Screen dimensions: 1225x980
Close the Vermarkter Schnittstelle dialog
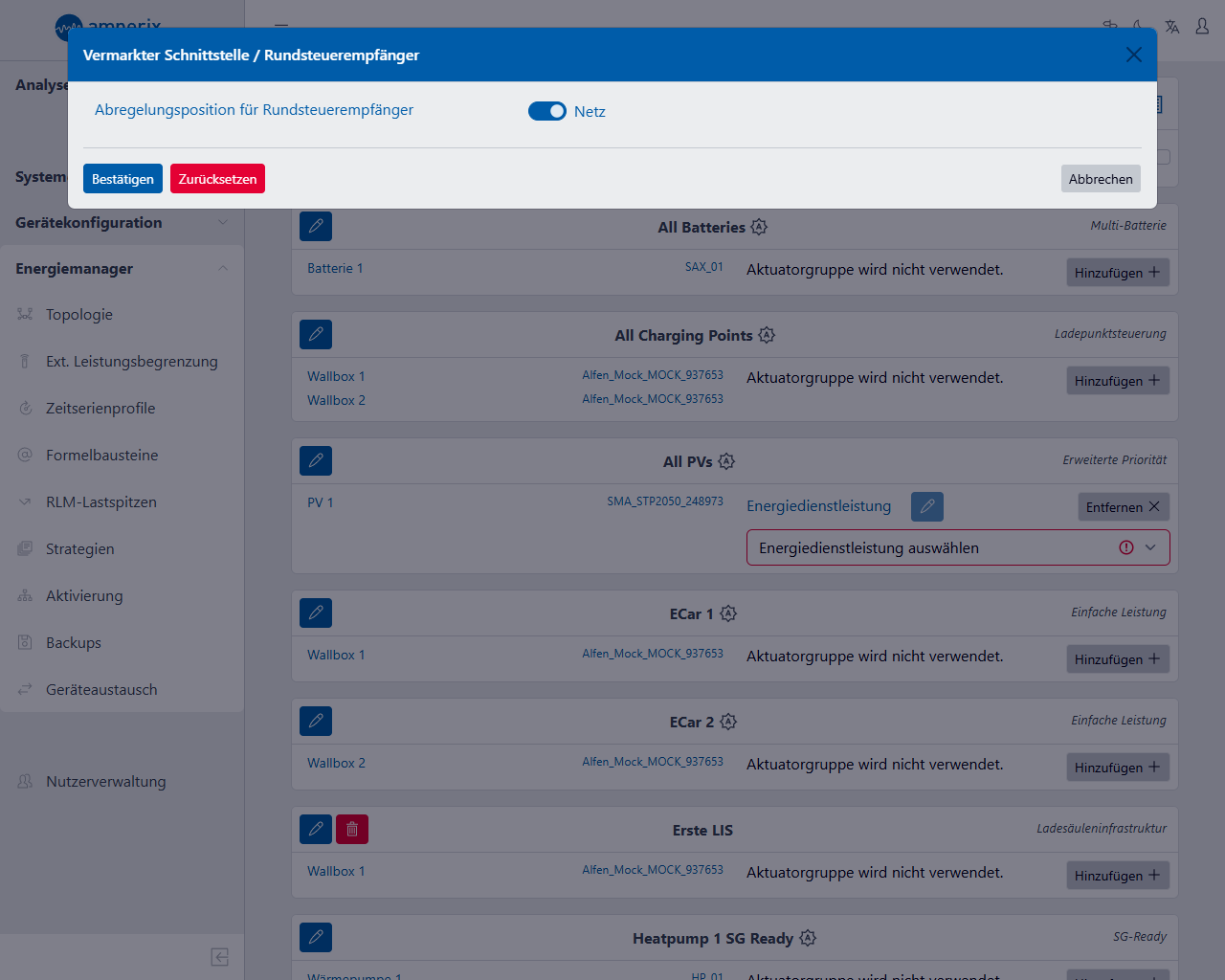pos(1133,55)
